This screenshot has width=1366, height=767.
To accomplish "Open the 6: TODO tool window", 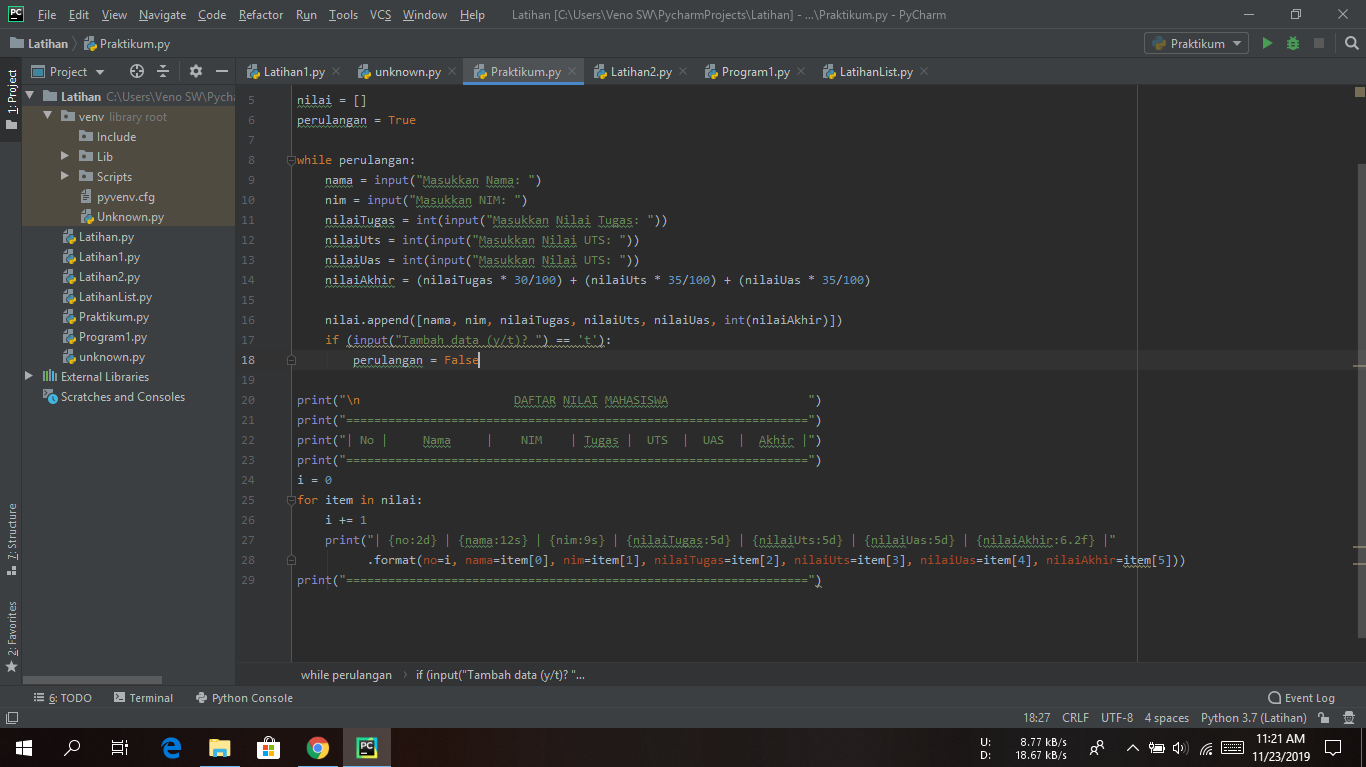I will [x=62, y=698].
